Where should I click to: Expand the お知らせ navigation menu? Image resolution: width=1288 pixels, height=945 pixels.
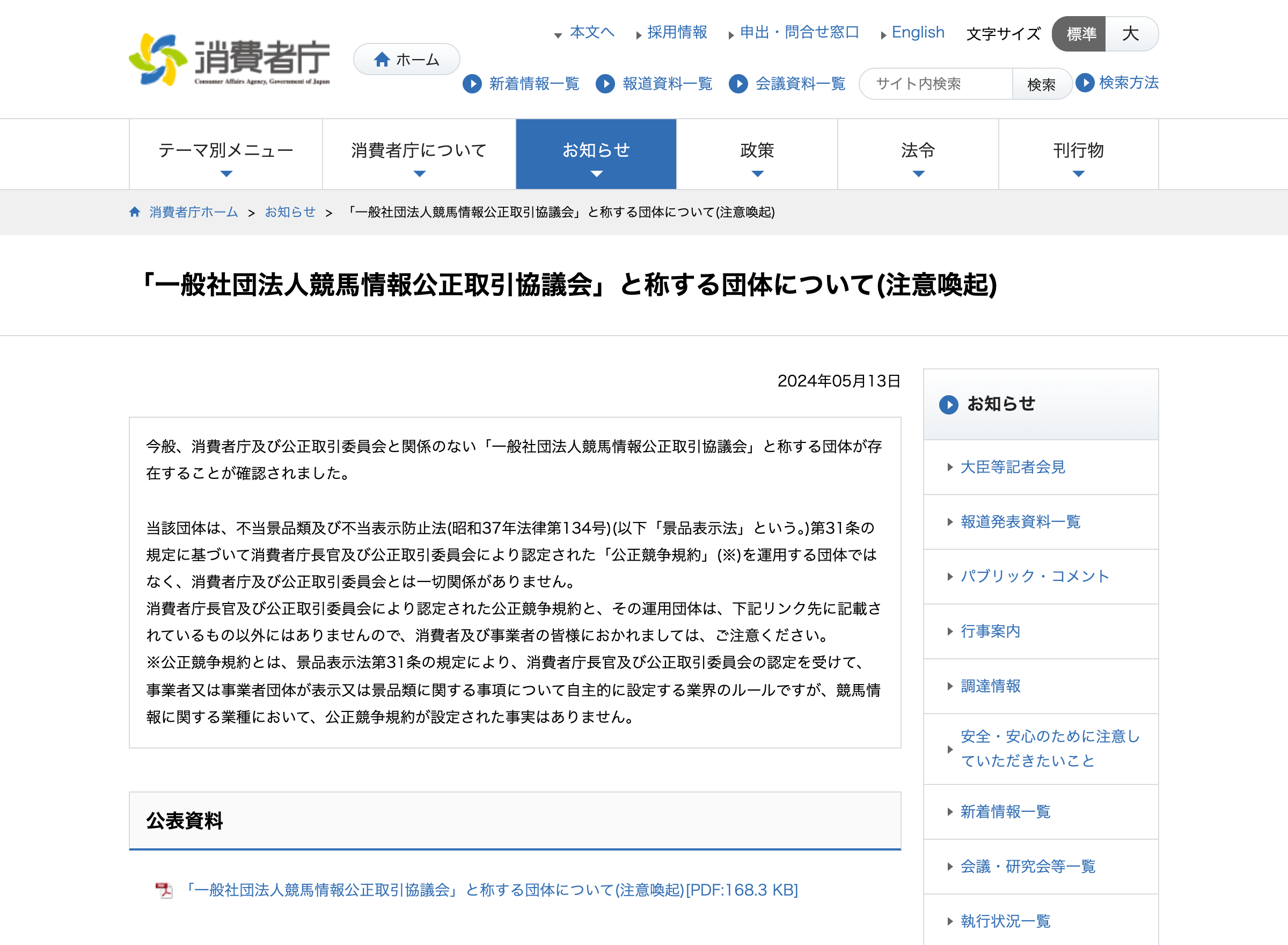(596, 155)
